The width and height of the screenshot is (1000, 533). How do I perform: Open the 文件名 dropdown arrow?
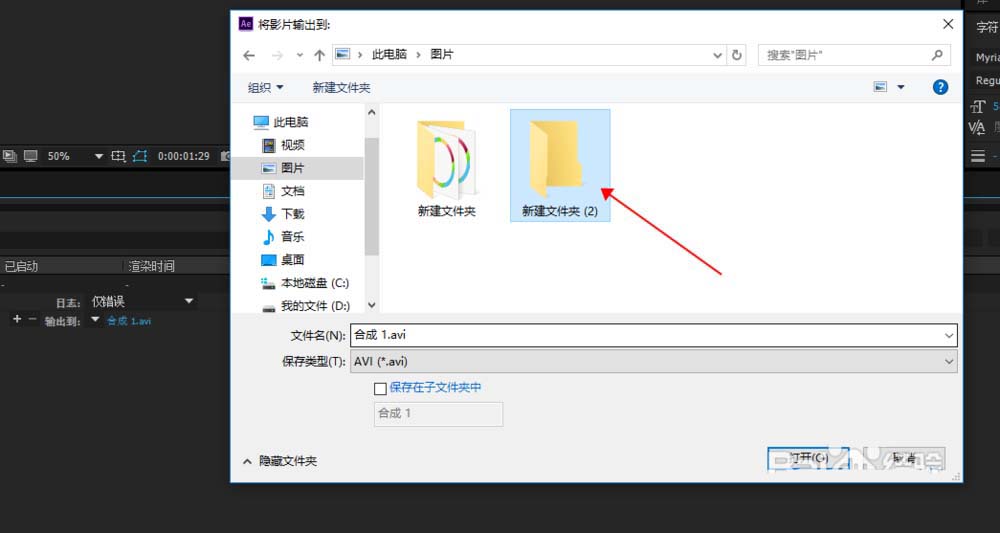(949, 335)
